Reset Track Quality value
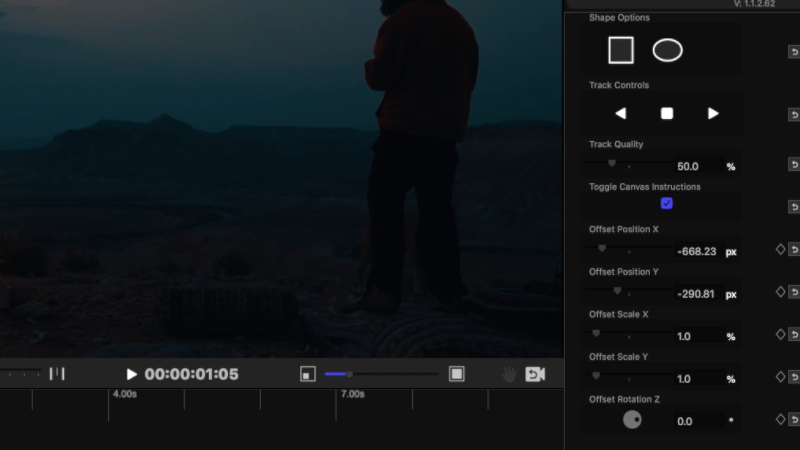The height and width of the screenshot is (450, 800). point(794,164)
